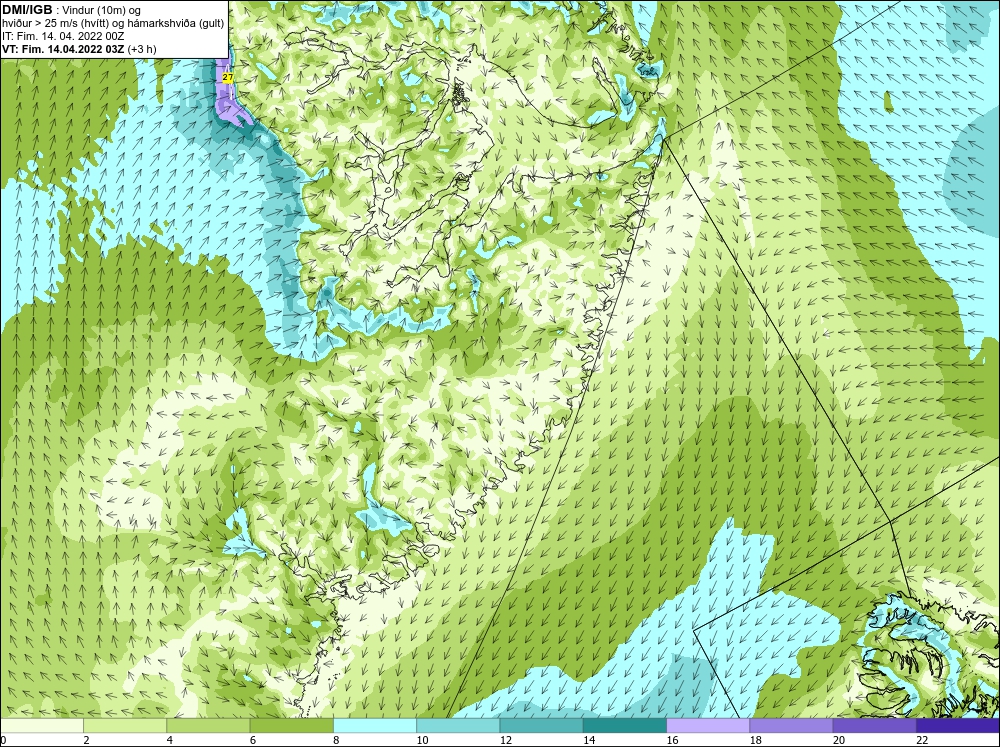
Task: Select the 20–22 m/s violet swatch
Action: [x=874, y=726]
